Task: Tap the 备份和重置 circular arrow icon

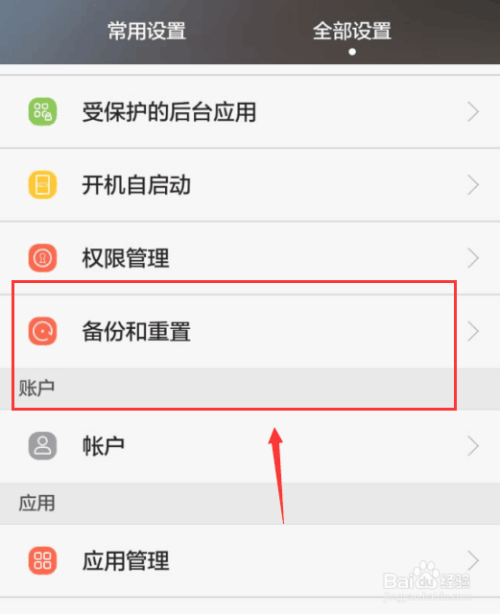Action: tap(43, 331)
